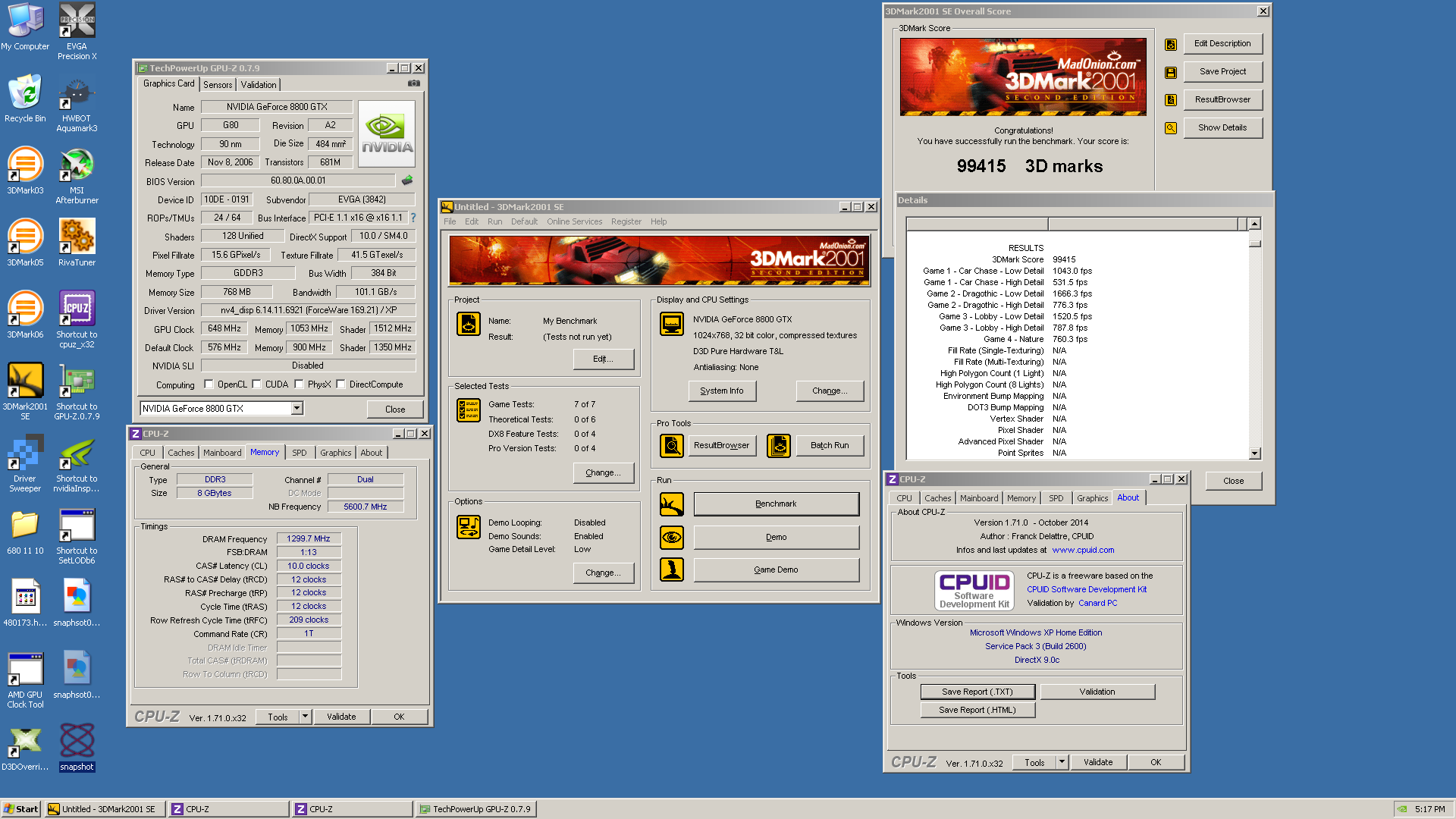Click 3DMark2001 SE taskbar item
This screenshot has width=1456, height=819.
coord(105,809)
